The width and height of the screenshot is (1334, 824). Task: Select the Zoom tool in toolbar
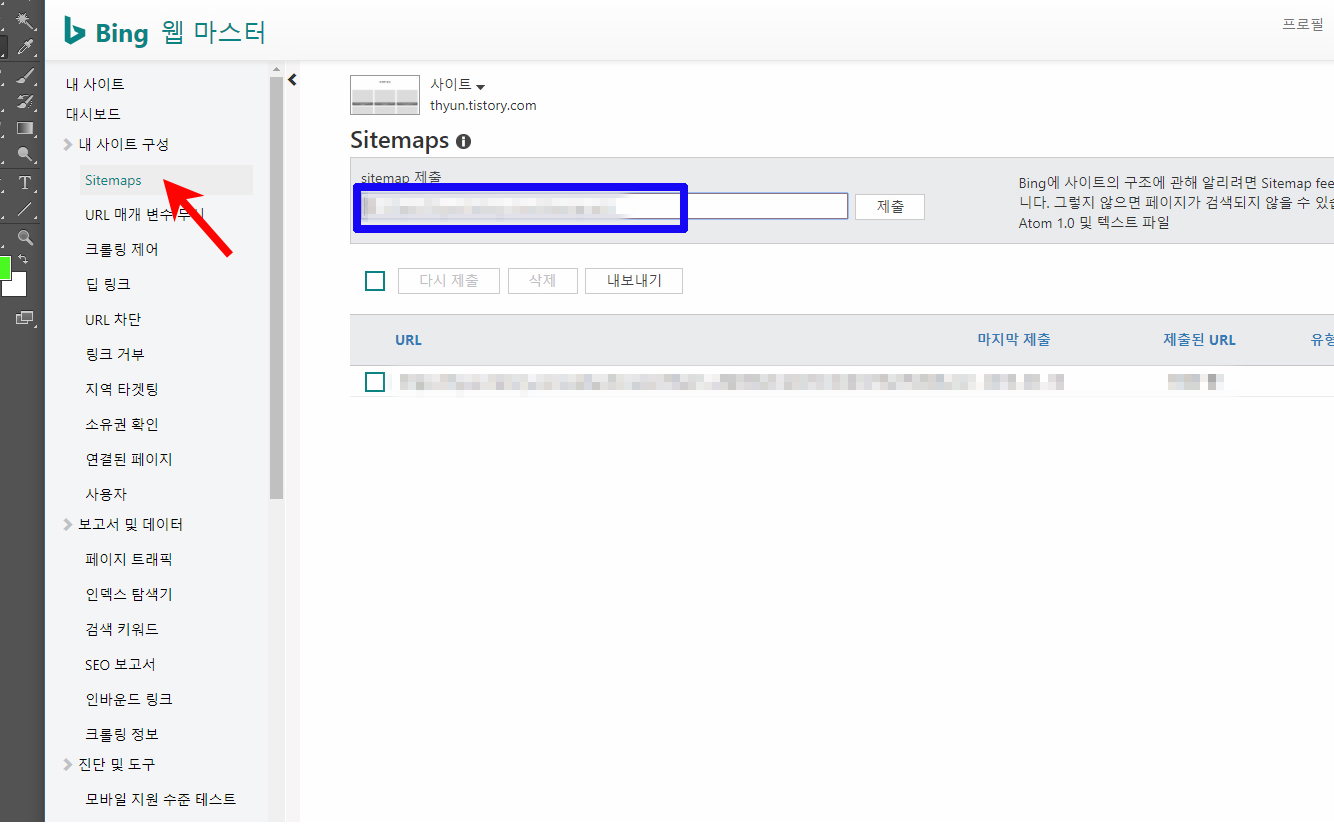25,238
